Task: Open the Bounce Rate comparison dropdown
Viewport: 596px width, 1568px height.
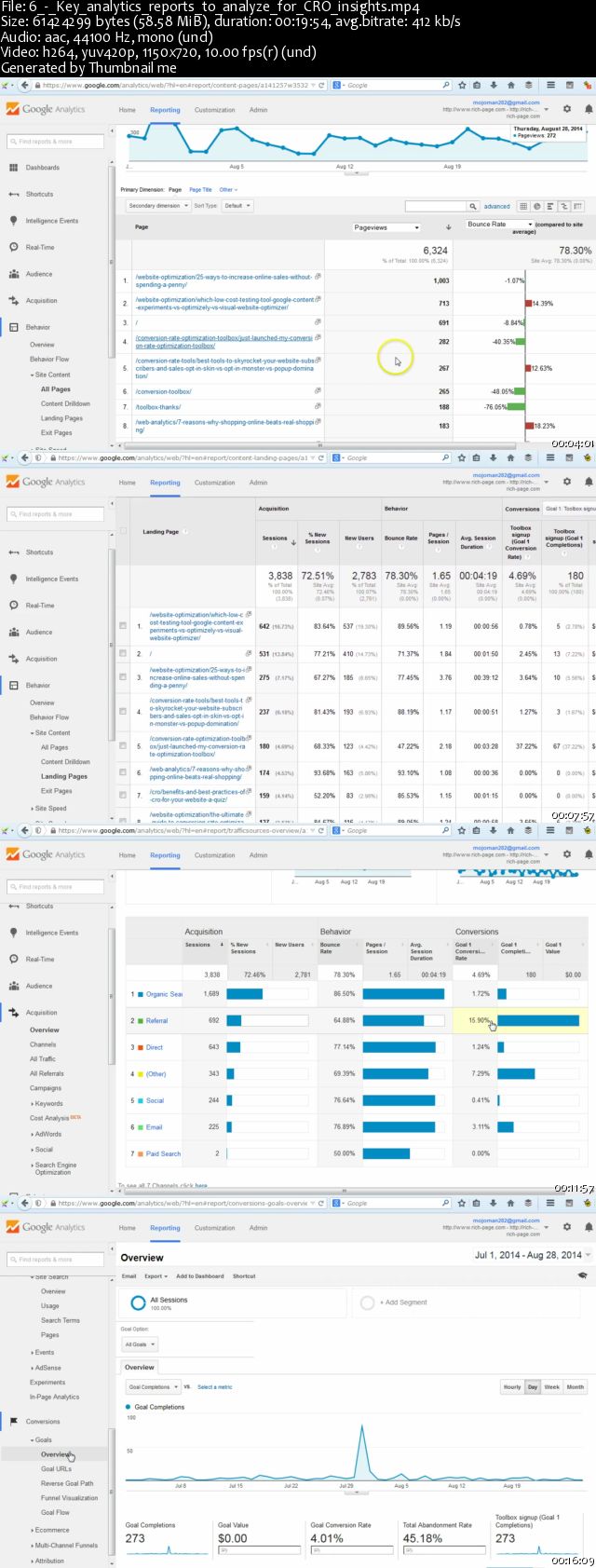Action: point(499,225)
